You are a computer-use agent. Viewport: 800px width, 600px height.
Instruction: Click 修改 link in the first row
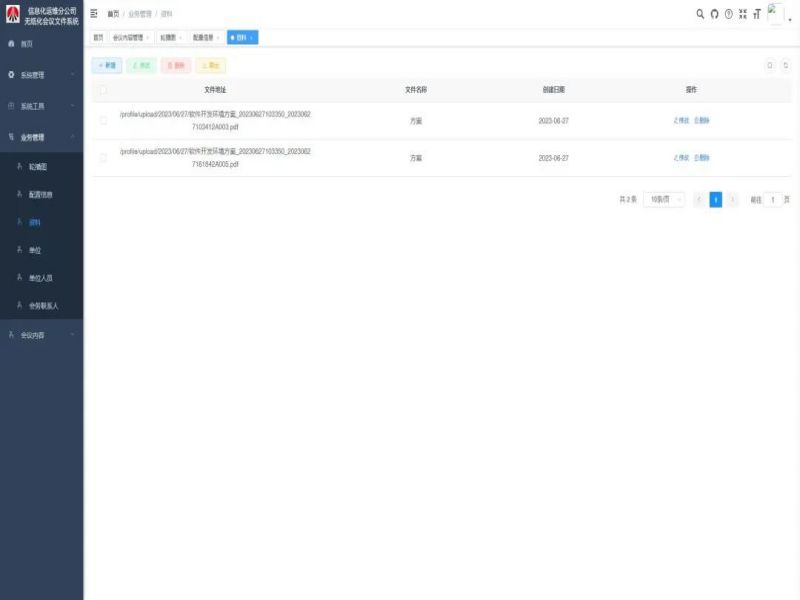click(x=681, y=120)
